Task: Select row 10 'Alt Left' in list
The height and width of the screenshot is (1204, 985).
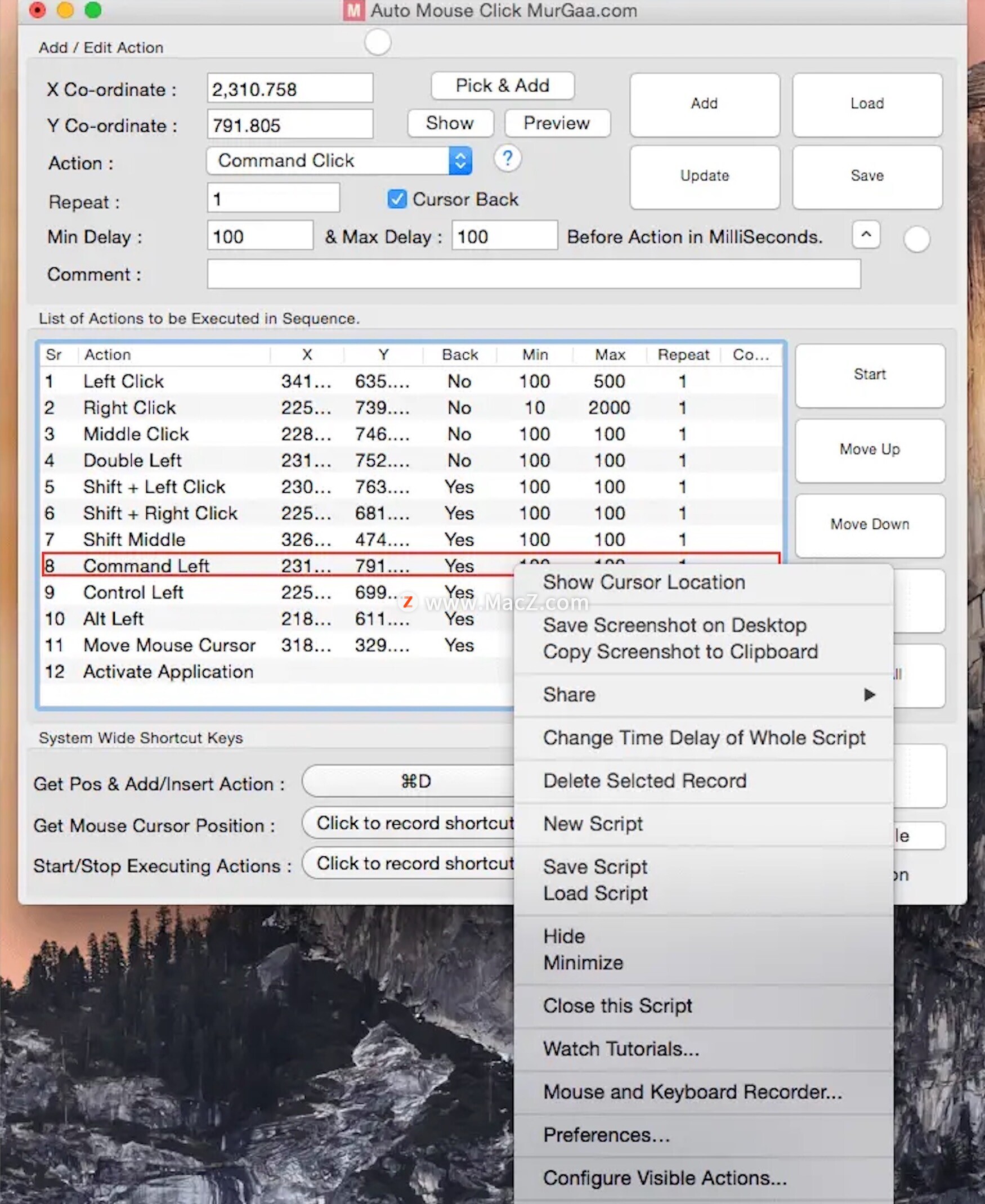Action: tap(278, 619)
